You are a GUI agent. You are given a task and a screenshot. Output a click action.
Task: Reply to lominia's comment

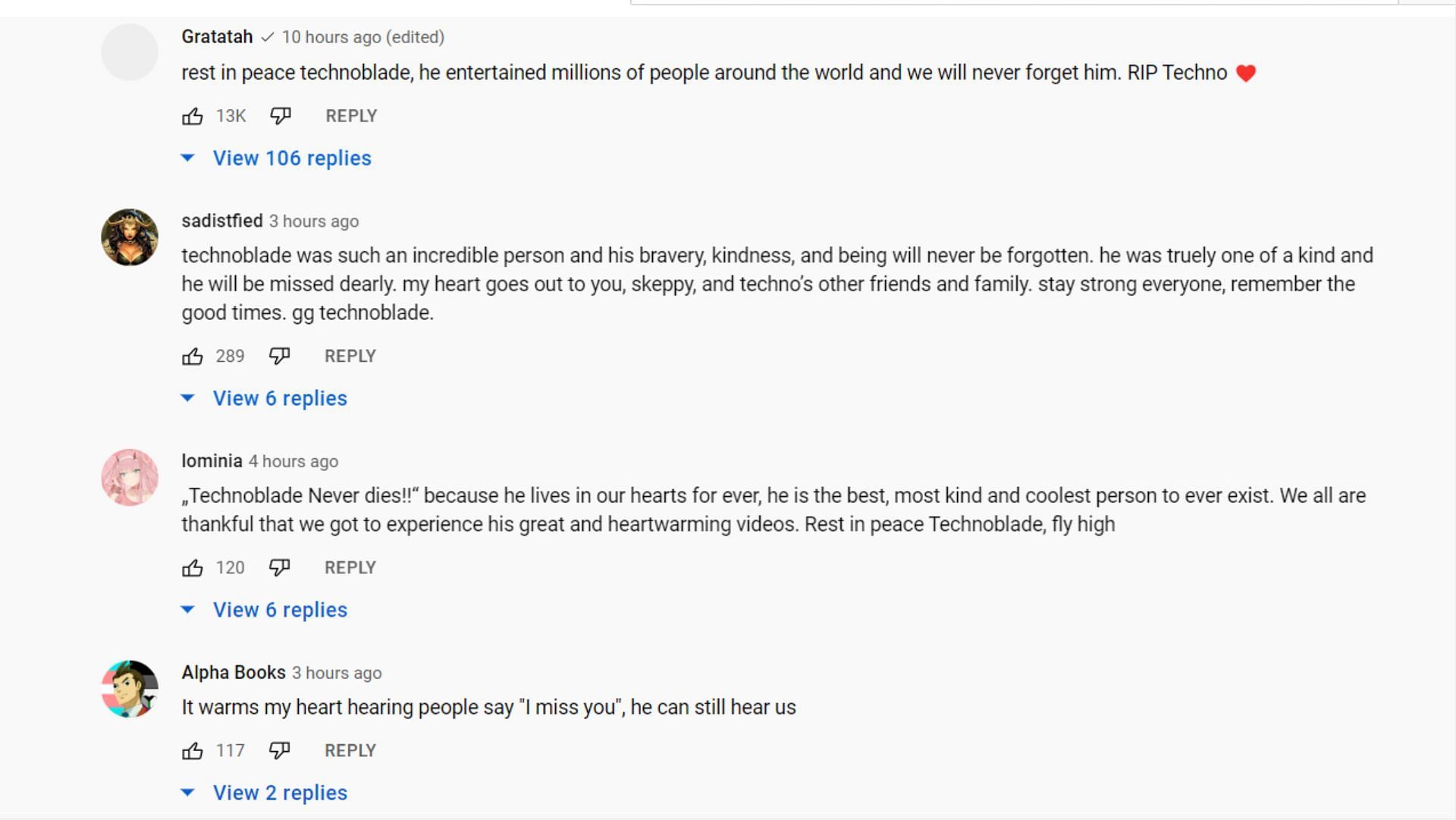click(350, 568)
